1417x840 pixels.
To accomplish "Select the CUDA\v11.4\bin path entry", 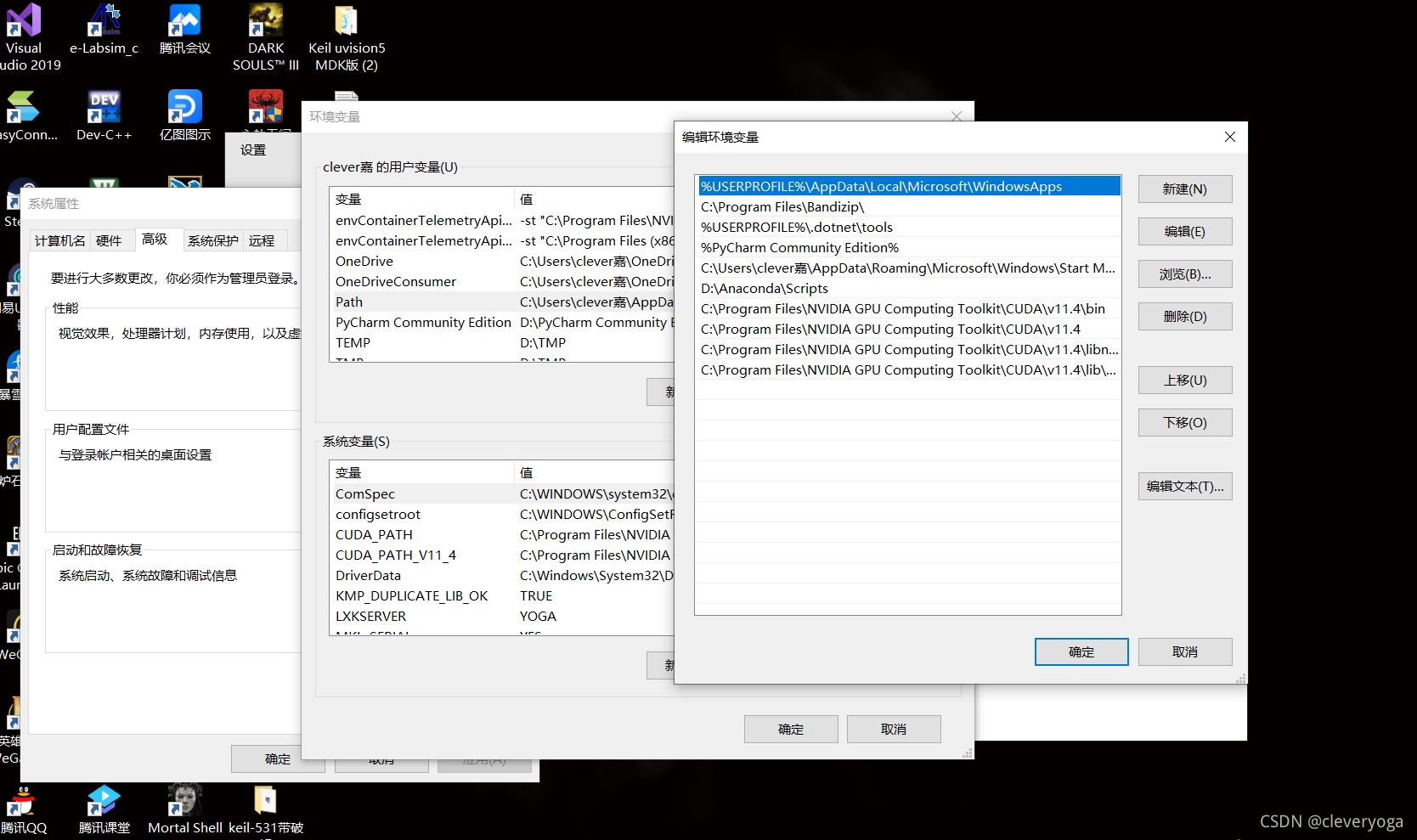I will (908, 309).
